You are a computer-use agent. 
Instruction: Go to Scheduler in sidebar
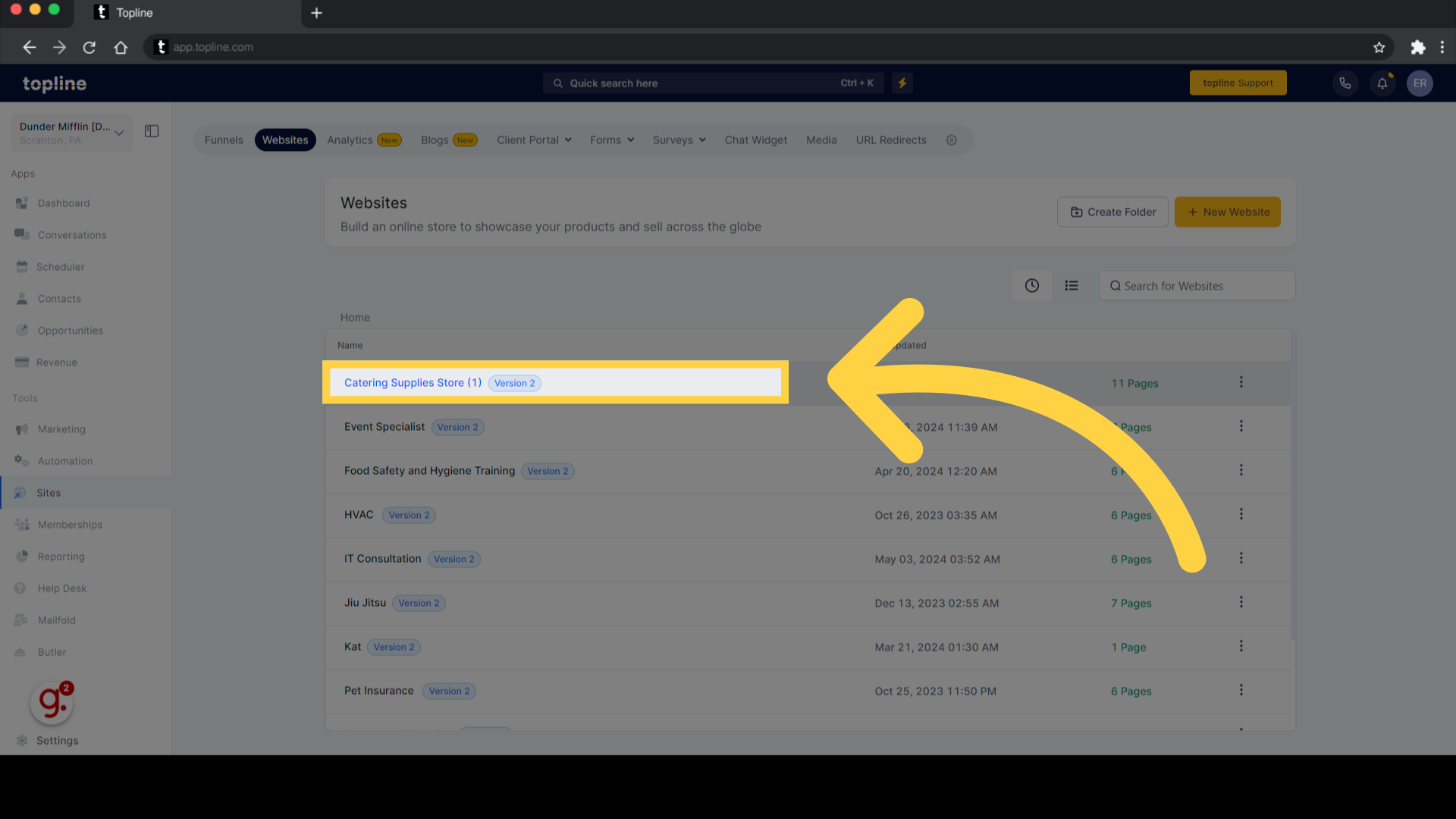[60, 267]
